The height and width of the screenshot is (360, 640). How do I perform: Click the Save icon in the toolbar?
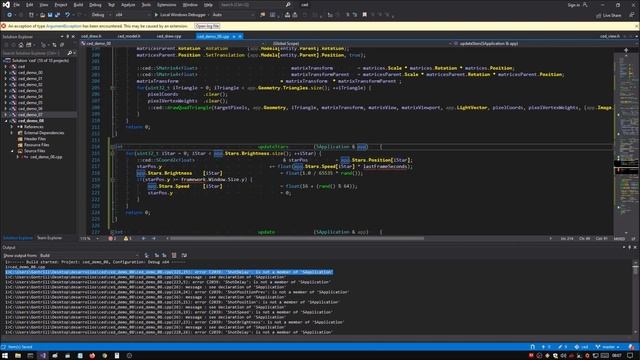point(50,15)
